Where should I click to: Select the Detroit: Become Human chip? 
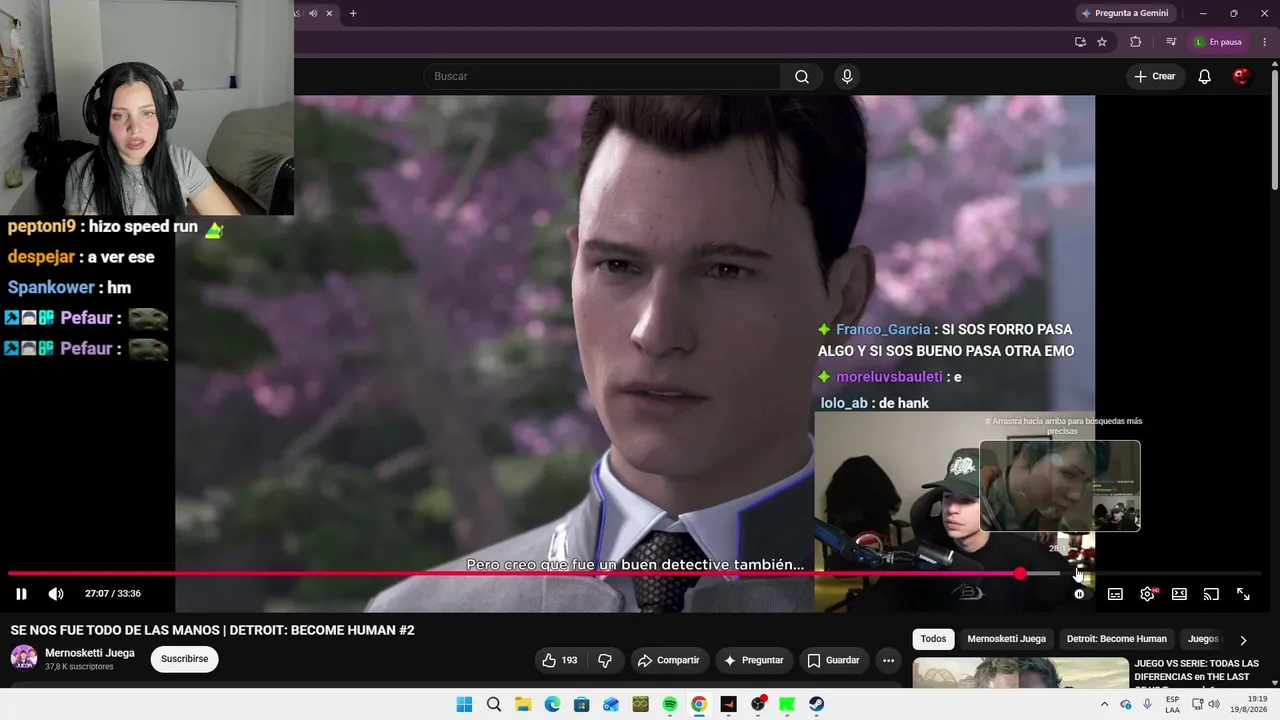click(1116, 639)
